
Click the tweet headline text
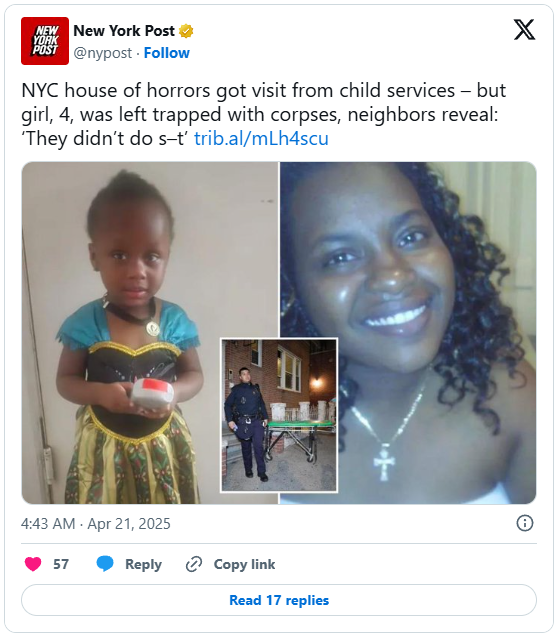(x=264, y=114)
